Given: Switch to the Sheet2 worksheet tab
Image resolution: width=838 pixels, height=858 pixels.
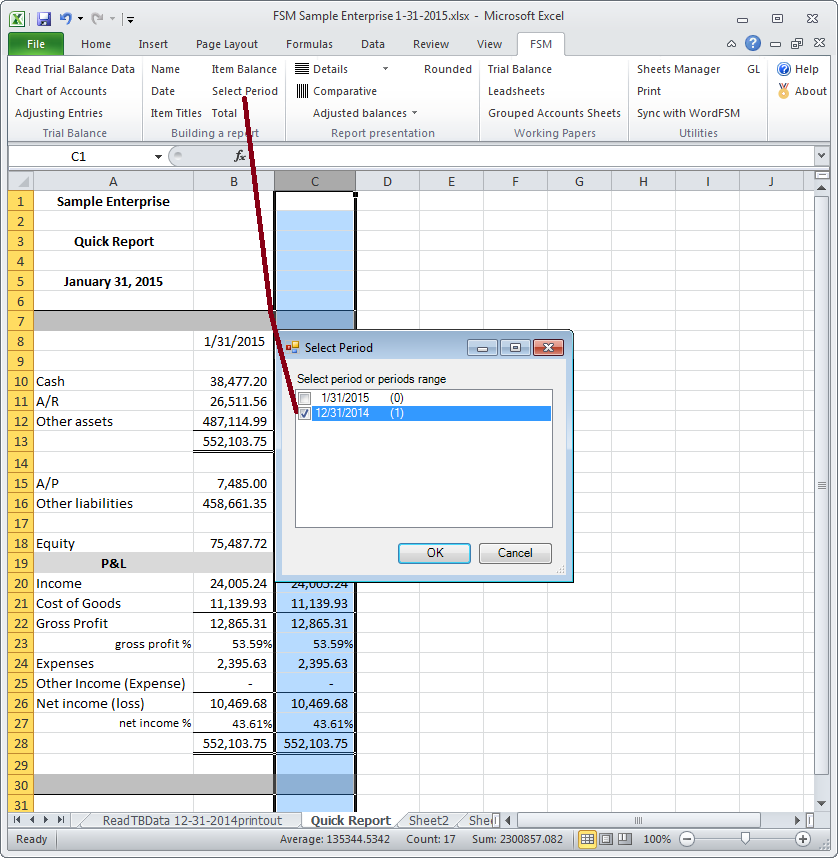Looking at the screenshot, I should point(428,820).
